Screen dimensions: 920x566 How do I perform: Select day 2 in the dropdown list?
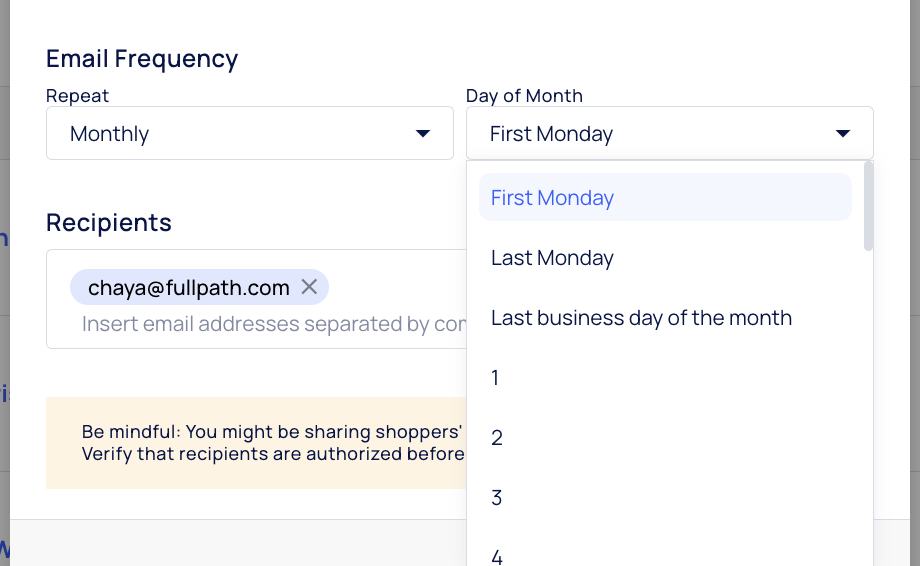tap(497, 438)
